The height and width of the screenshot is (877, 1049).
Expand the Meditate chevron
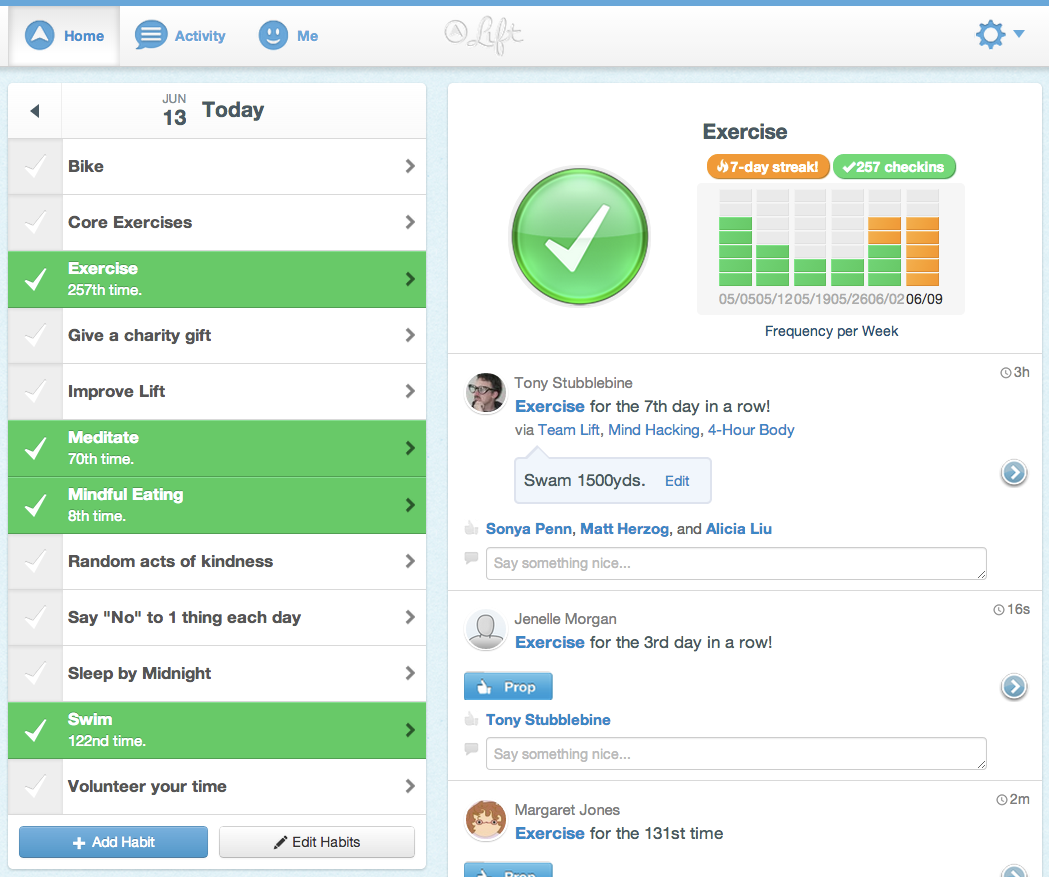[x=410, y=448]
